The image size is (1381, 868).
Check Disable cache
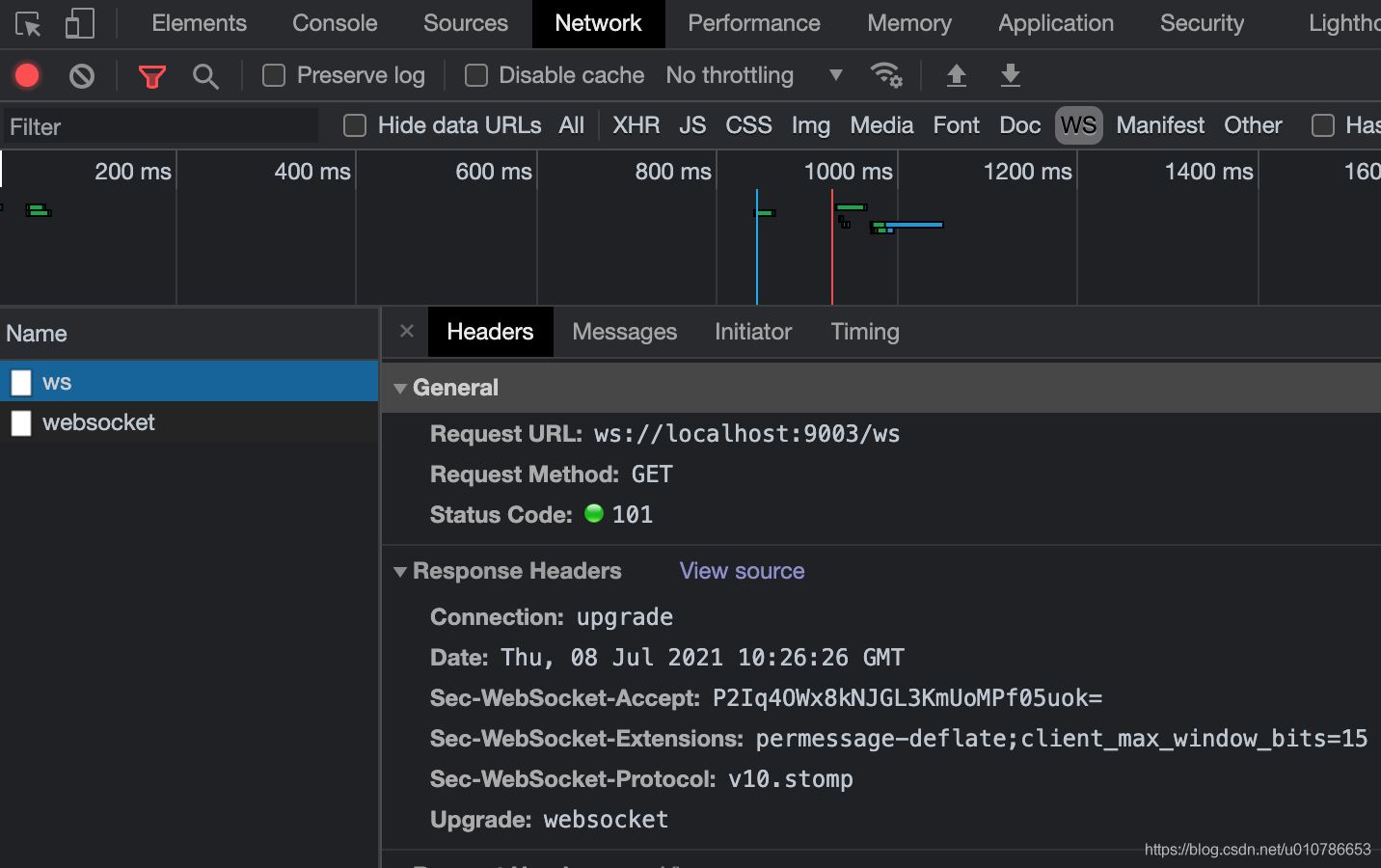475,74
